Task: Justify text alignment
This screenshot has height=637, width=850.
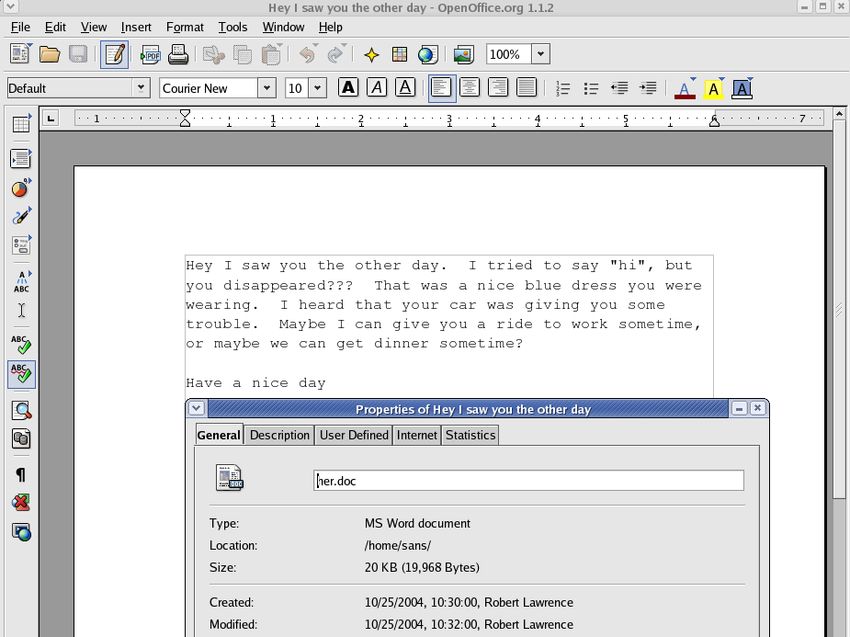Action: [x=526, y=87]
